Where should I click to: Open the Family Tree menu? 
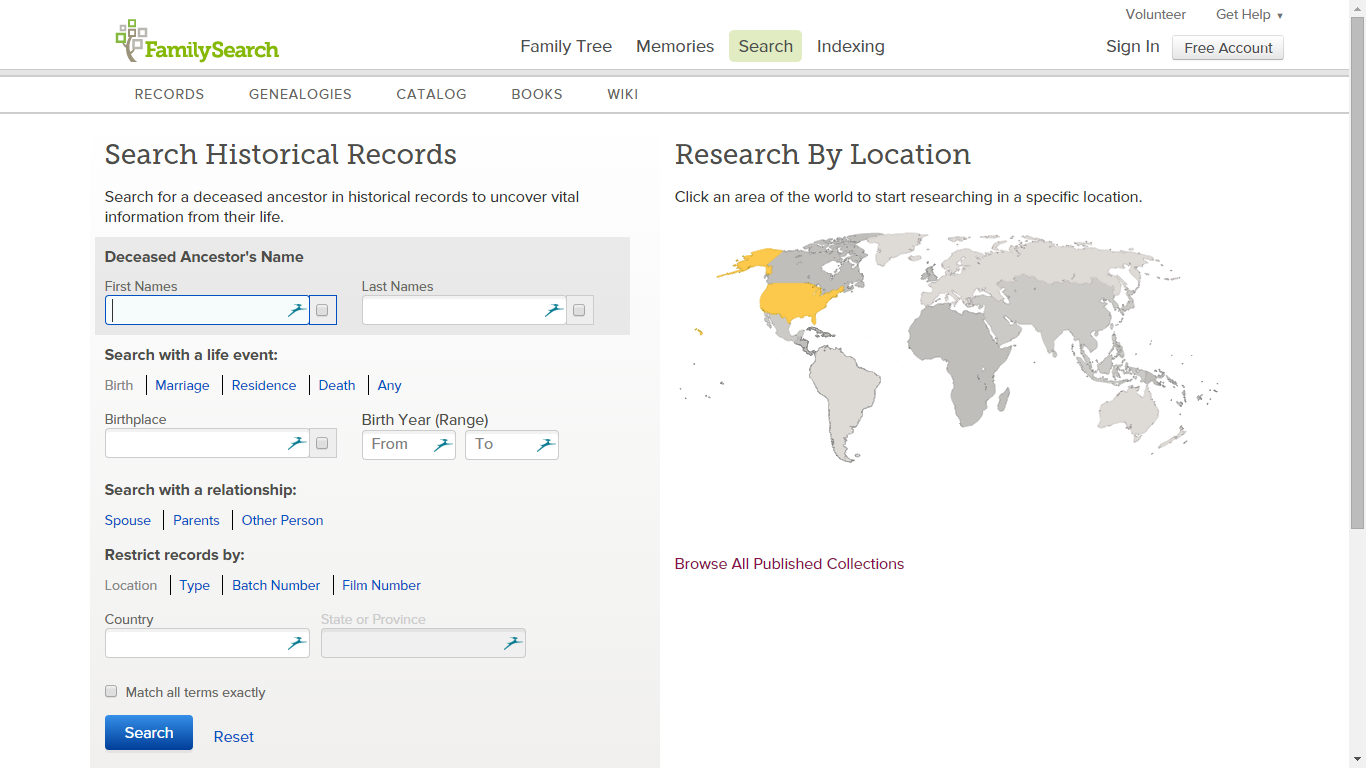566,46
